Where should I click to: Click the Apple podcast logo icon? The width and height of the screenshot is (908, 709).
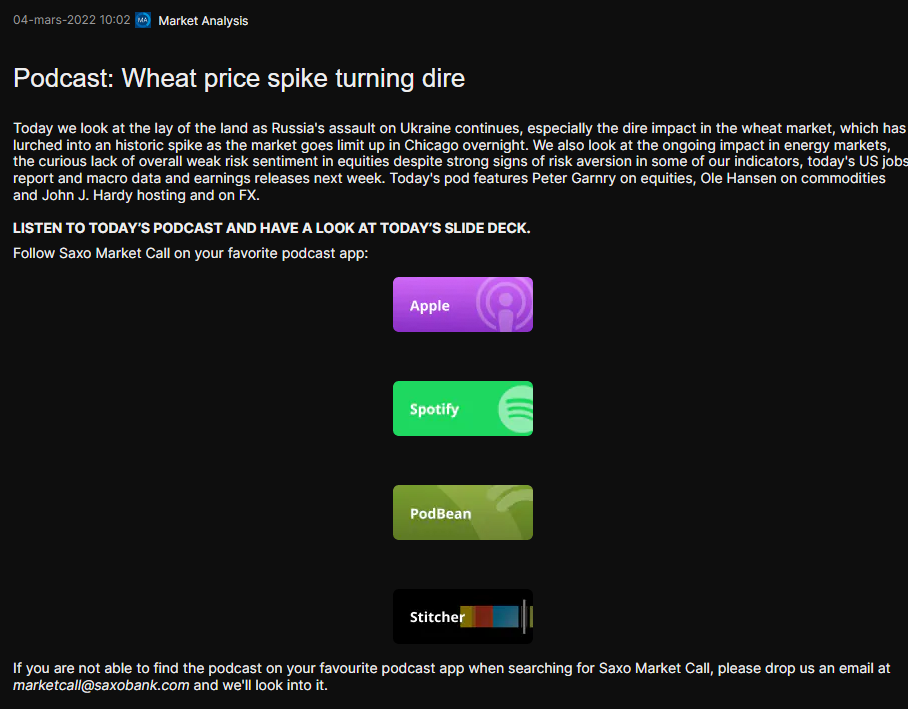pyautogui.click(x=505, y=304)
